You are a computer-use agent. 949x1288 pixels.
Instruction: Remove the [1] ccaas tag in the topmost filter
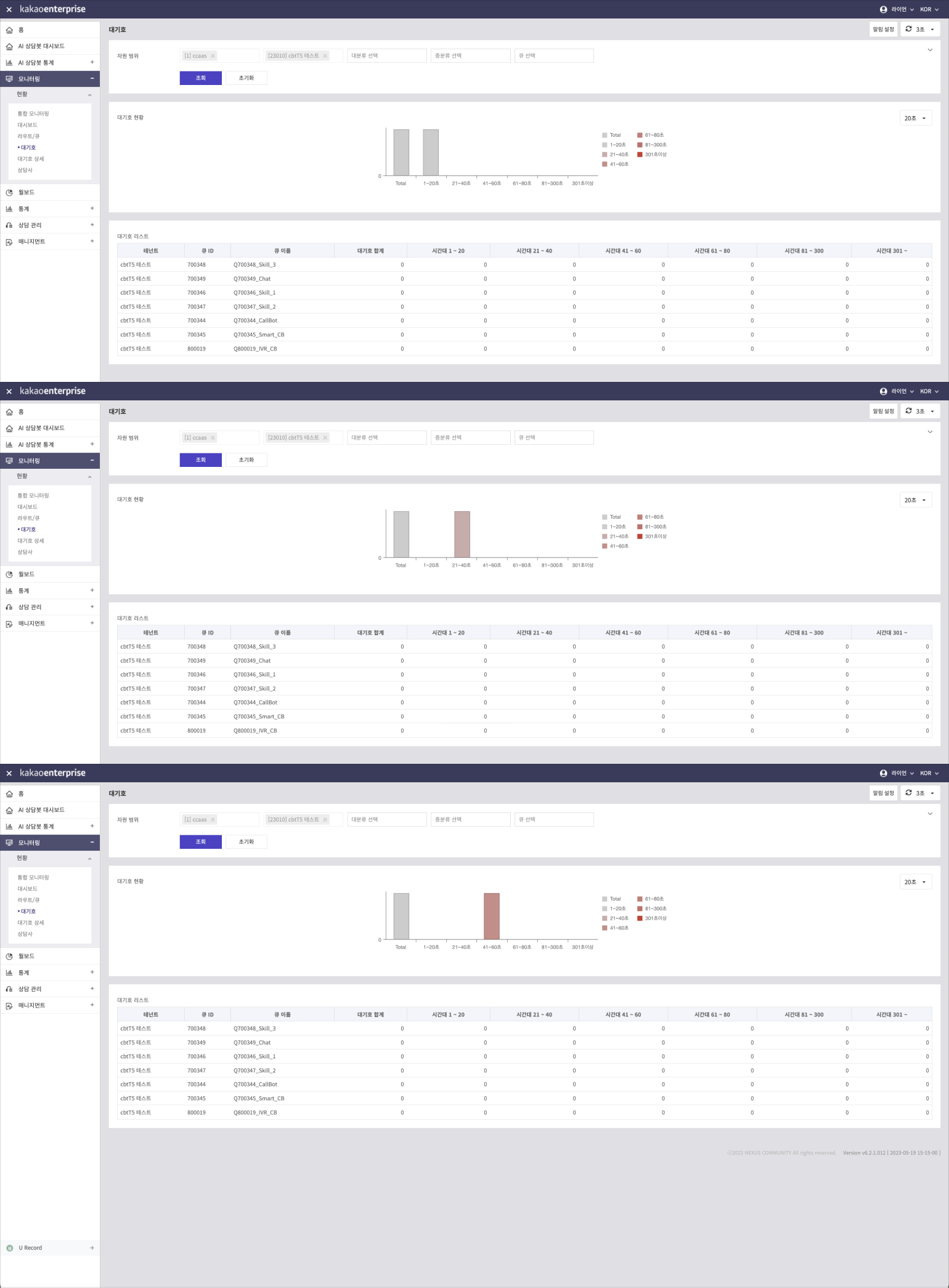point(213,56)
